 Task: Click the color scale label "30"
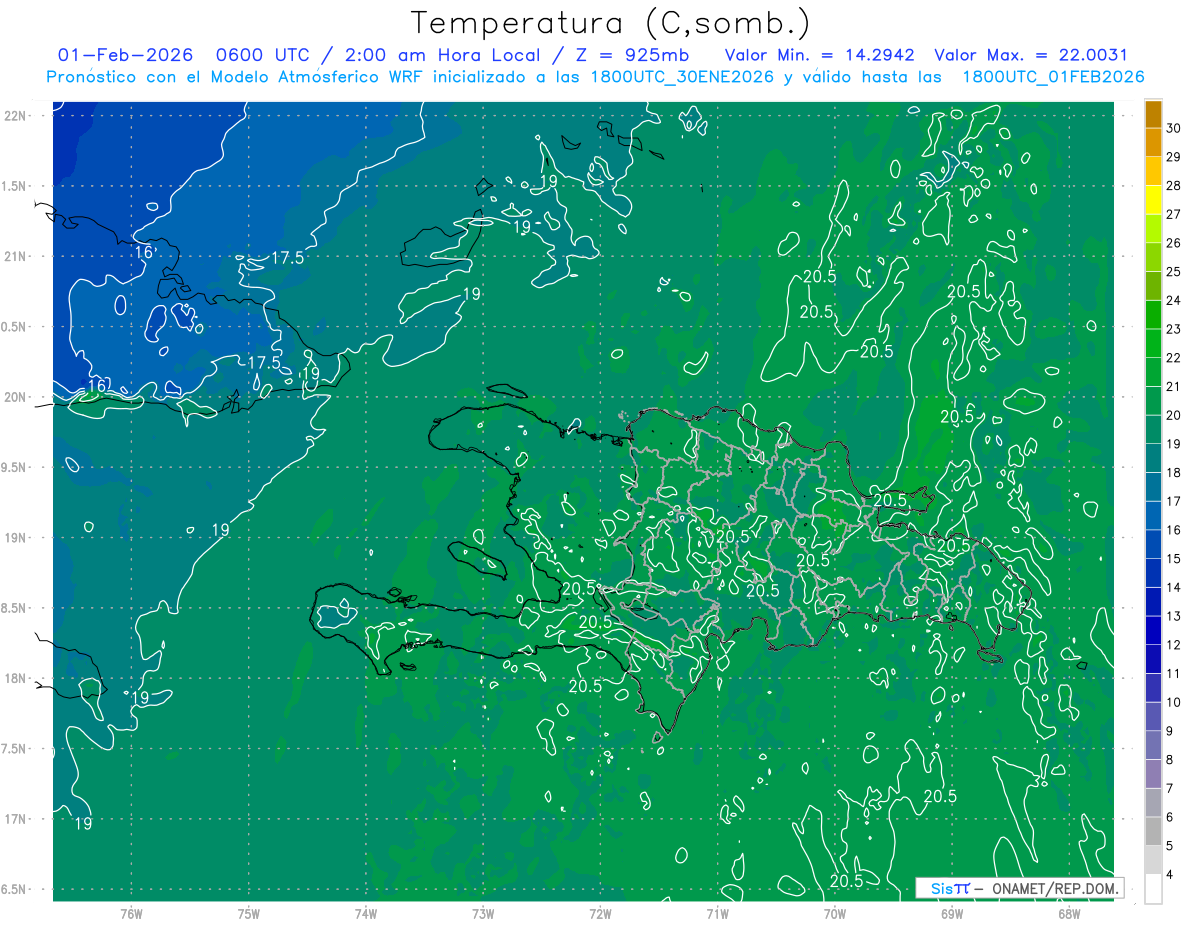pyautogui.click(x=1173, y=128)
